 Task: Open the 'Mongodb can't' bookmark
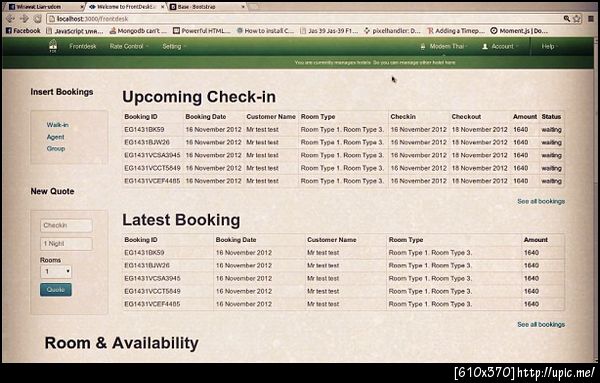pos(138,31)
